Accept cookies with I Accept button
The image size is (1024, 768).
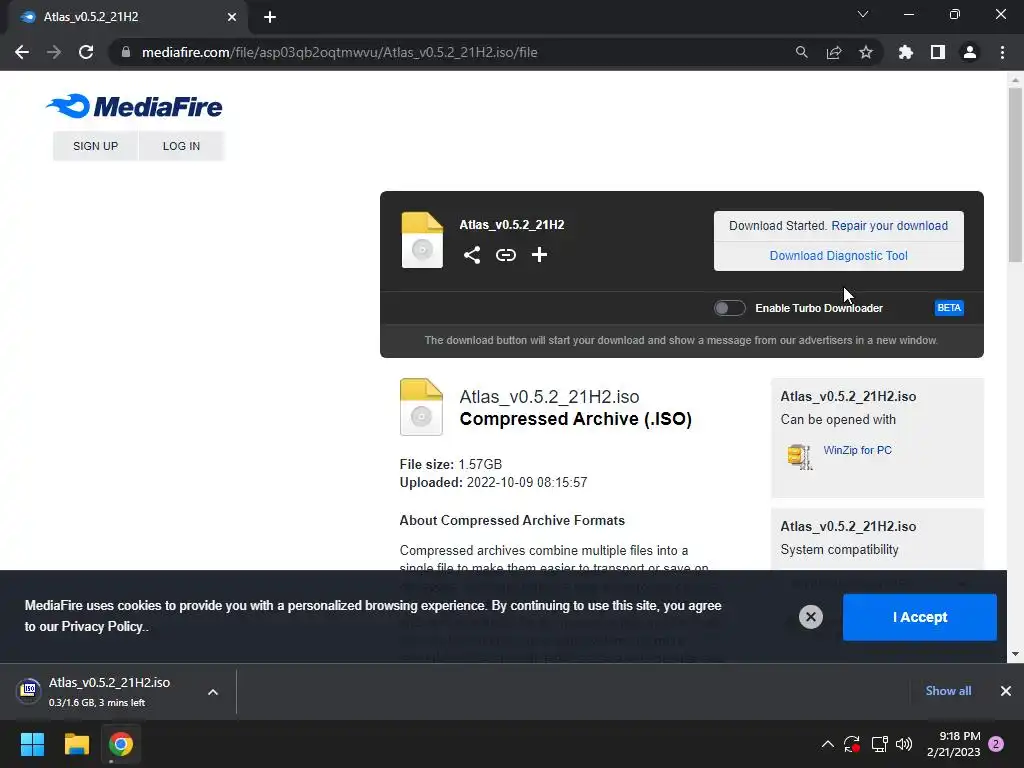(x=920, y=617)
